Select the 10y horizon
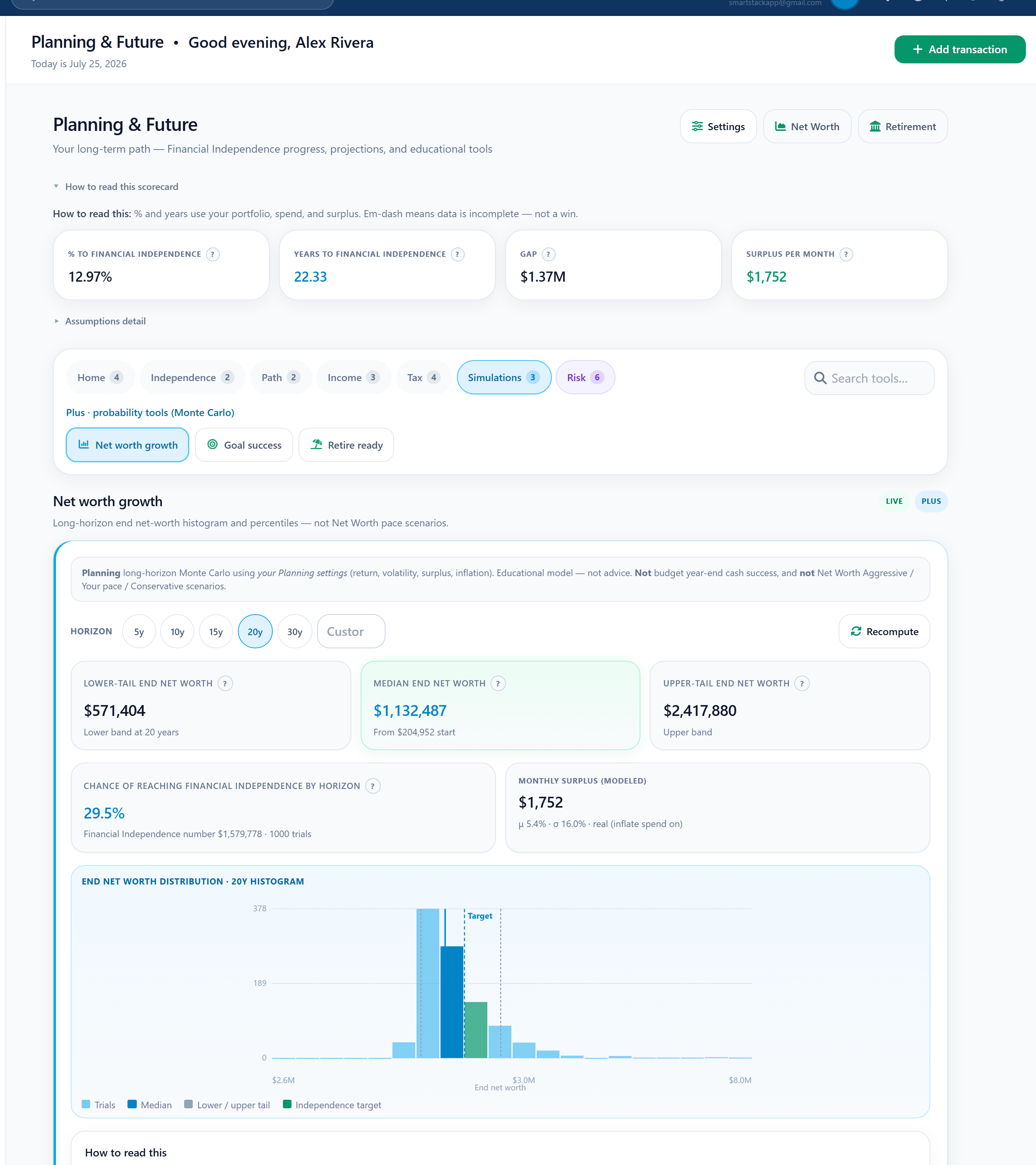The height and width of the screenshot is (1165, 1036). [x=177, y=632]
